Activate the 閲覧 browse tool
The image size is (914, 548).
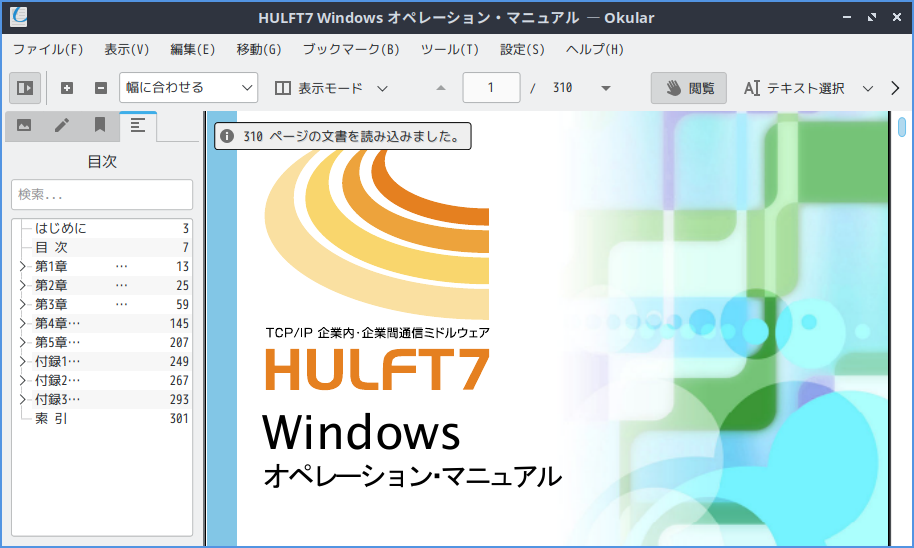(x=688, y=88)
